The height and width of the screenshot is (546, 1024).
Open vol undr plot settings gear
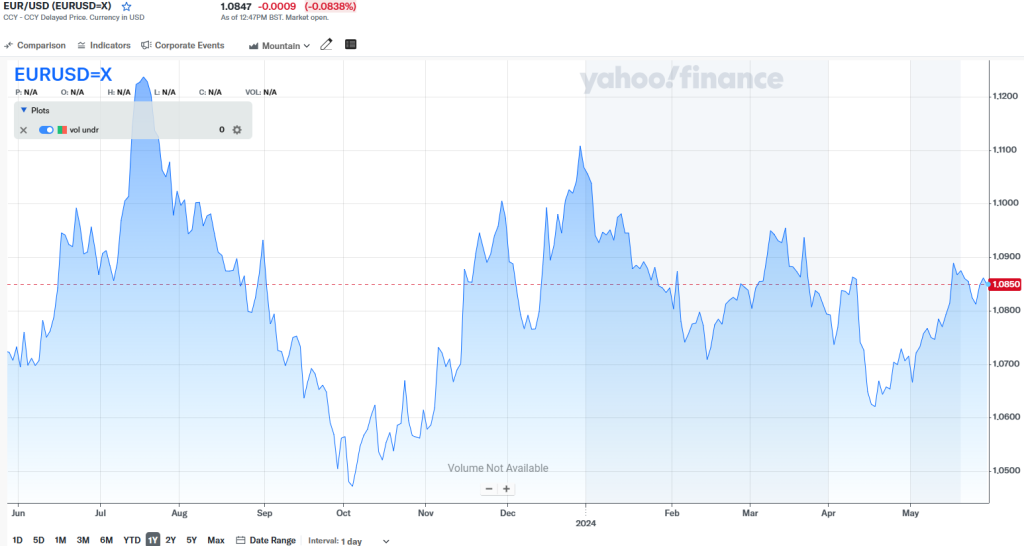(x=237, y=130)
